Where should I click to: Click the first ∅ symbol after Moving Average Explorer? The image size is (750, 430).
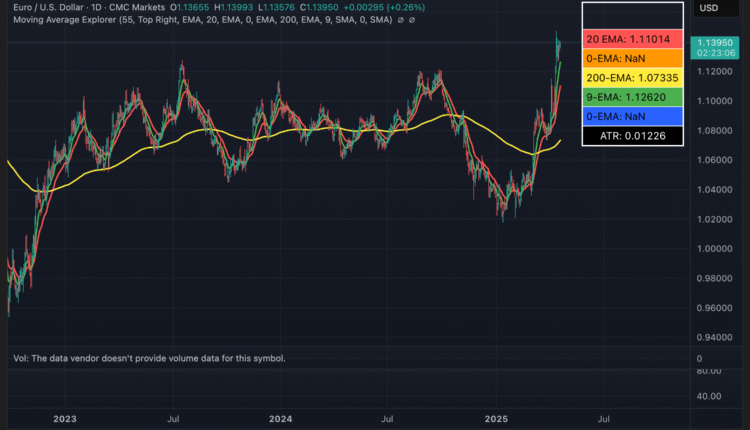[x=398, y=20]
